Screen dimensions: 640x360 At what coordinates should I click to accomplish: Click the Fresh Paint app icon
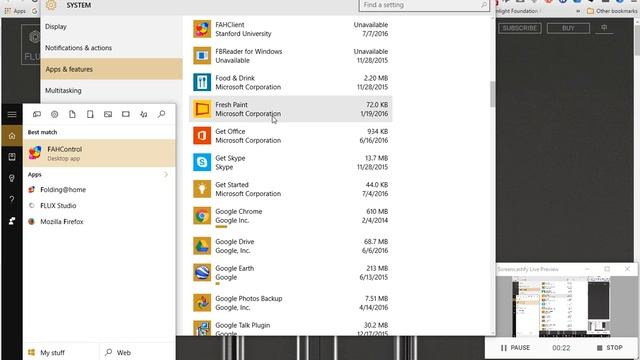202,109
